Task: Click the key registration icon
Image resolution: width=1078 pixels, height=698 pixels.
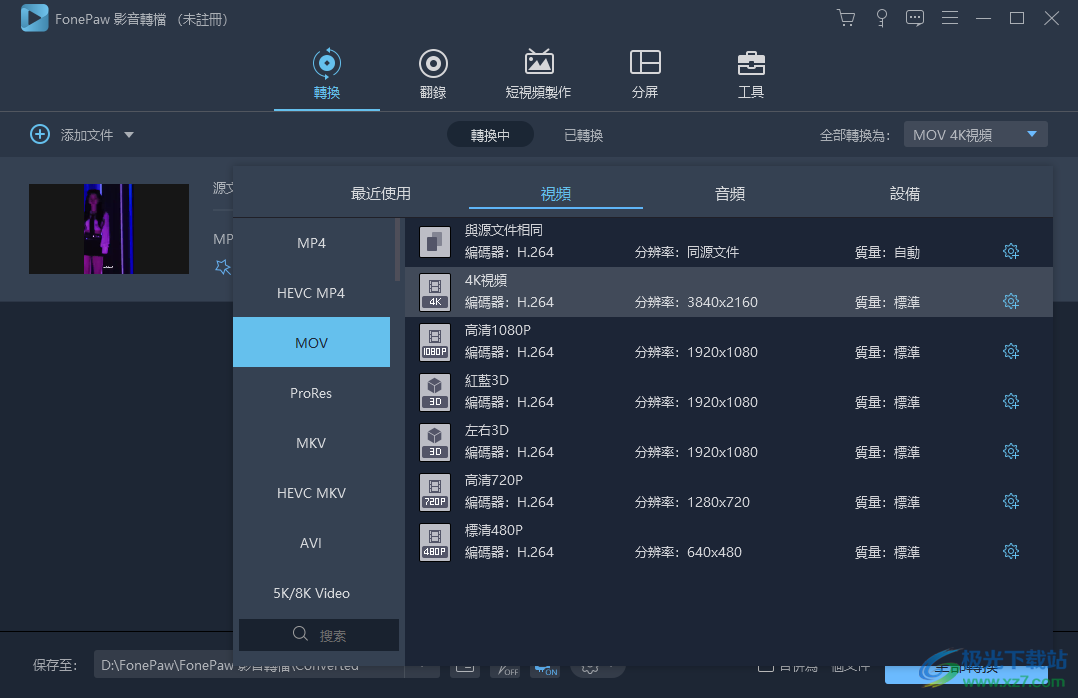Action: click(881, 17)
